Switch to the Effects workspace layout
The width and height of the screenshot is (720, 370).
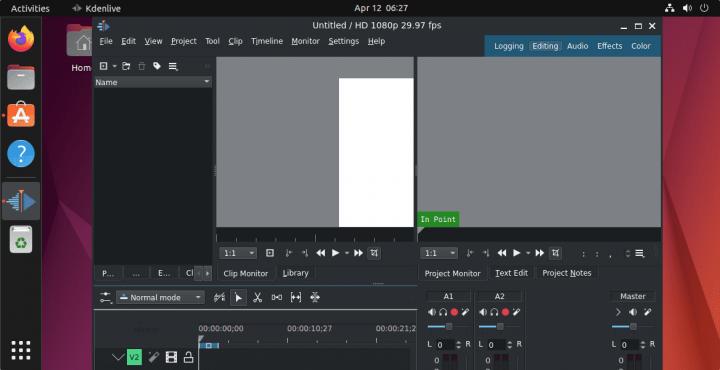(609, 46)
